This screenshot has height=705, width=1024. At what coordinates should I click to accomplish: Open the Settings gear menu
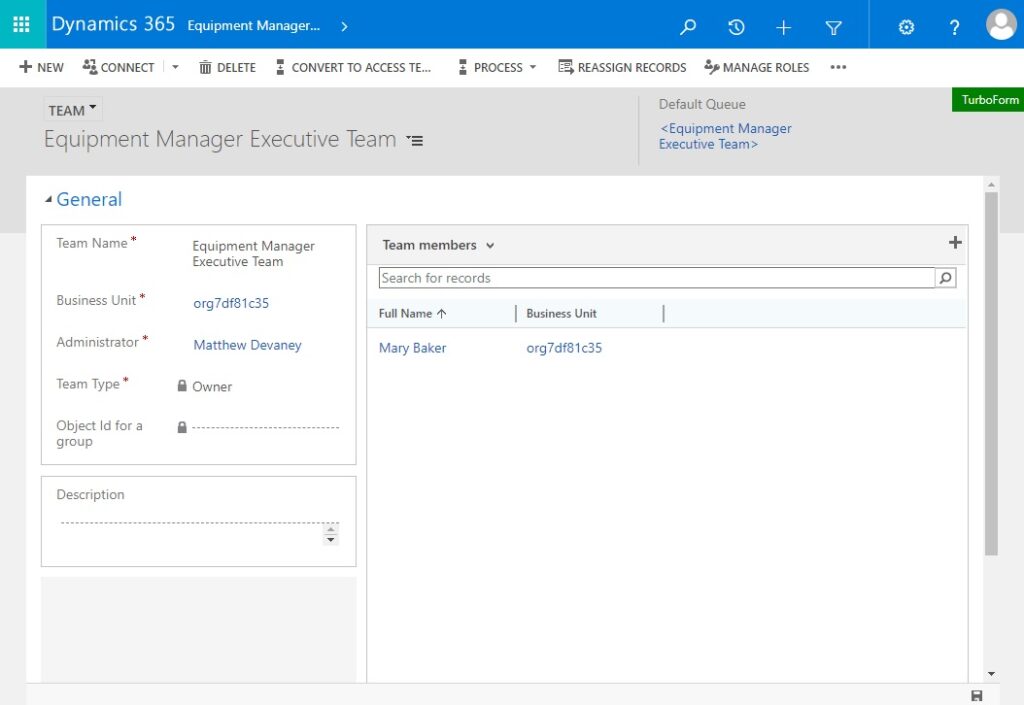pyautogui.click(x=906, y=25)
